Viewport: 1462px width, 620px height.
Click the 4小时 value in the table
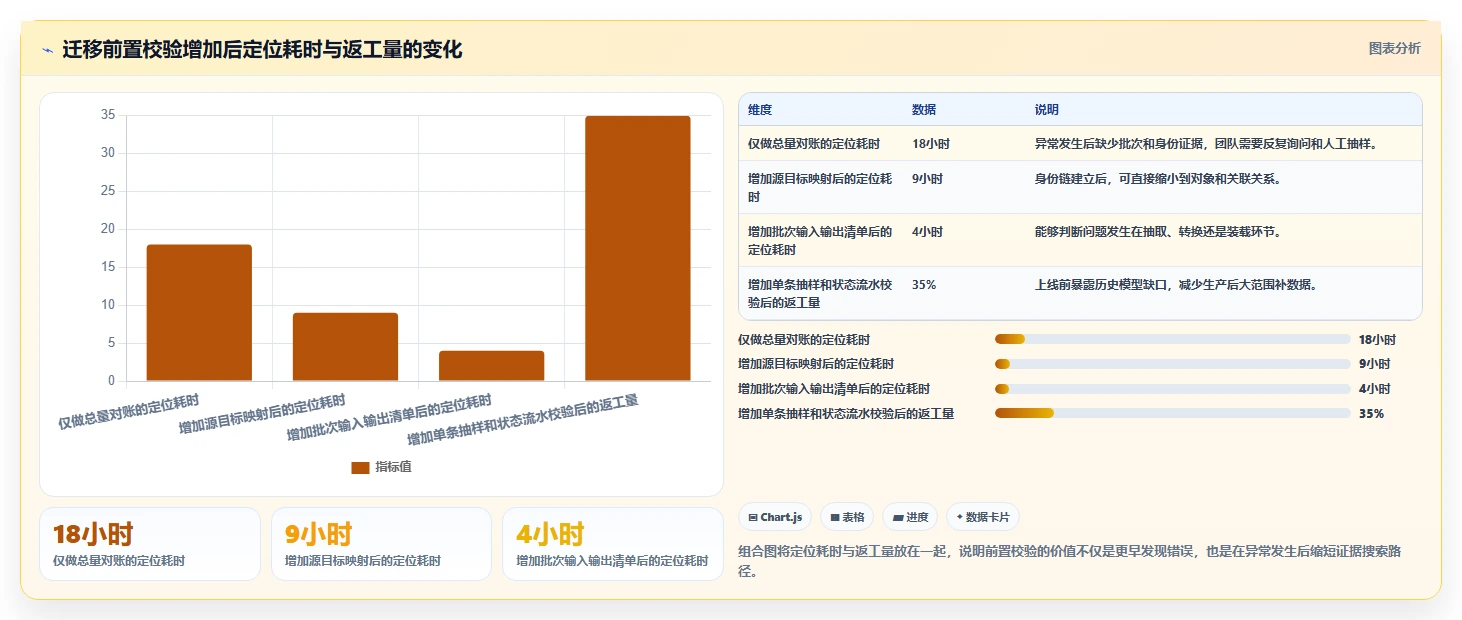(x=927, y=232)
